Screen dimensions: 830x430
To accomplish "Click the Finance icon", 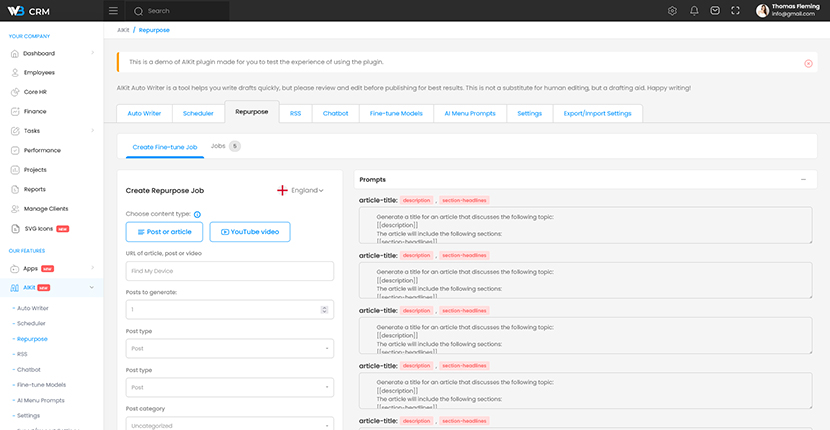I will coord(15,112).
